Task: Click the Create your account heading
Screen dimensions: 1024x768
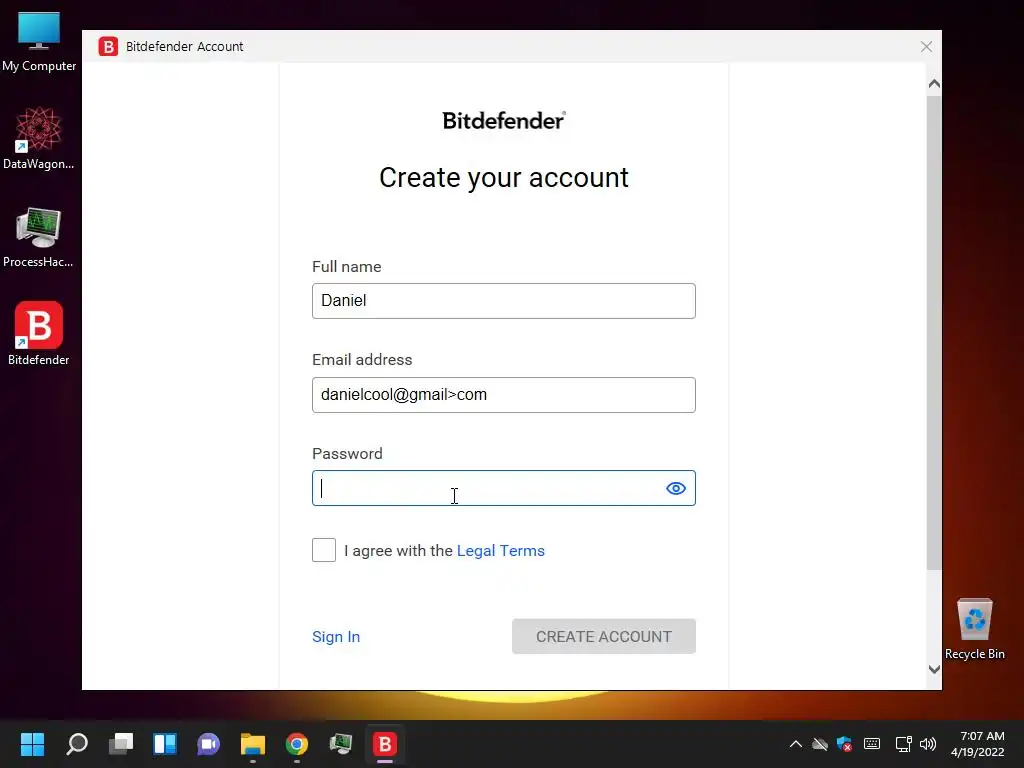Action: point(504,178)
